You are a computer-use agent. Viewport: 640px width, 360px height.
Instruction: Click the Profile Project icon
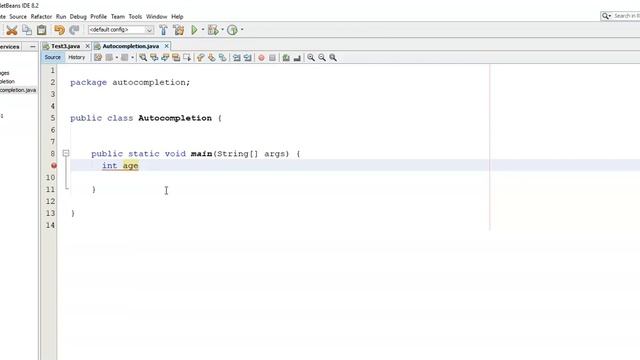point(232,30)
